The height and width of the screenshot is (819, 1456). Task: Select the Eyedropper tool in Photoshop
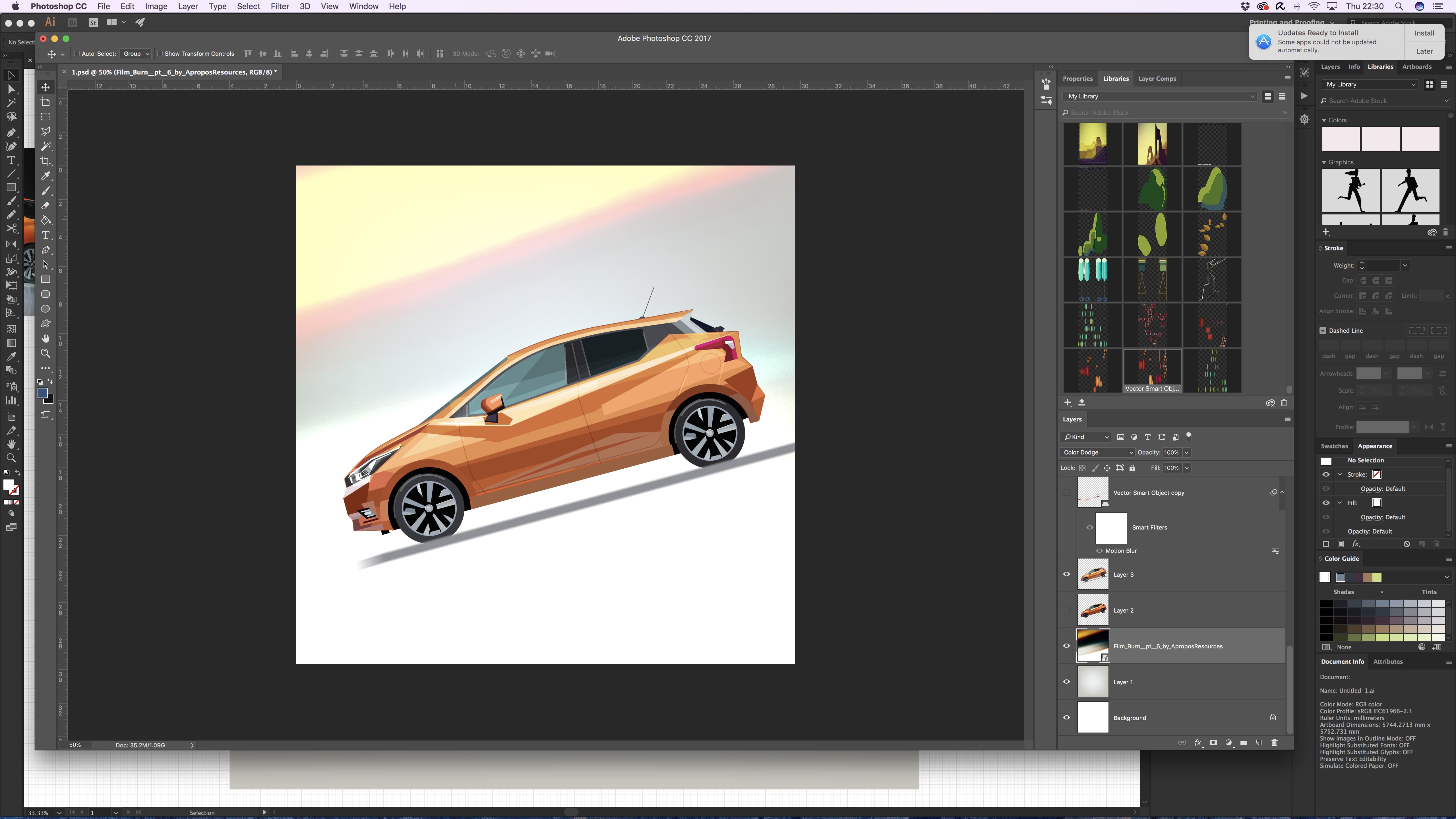(46, 176)
